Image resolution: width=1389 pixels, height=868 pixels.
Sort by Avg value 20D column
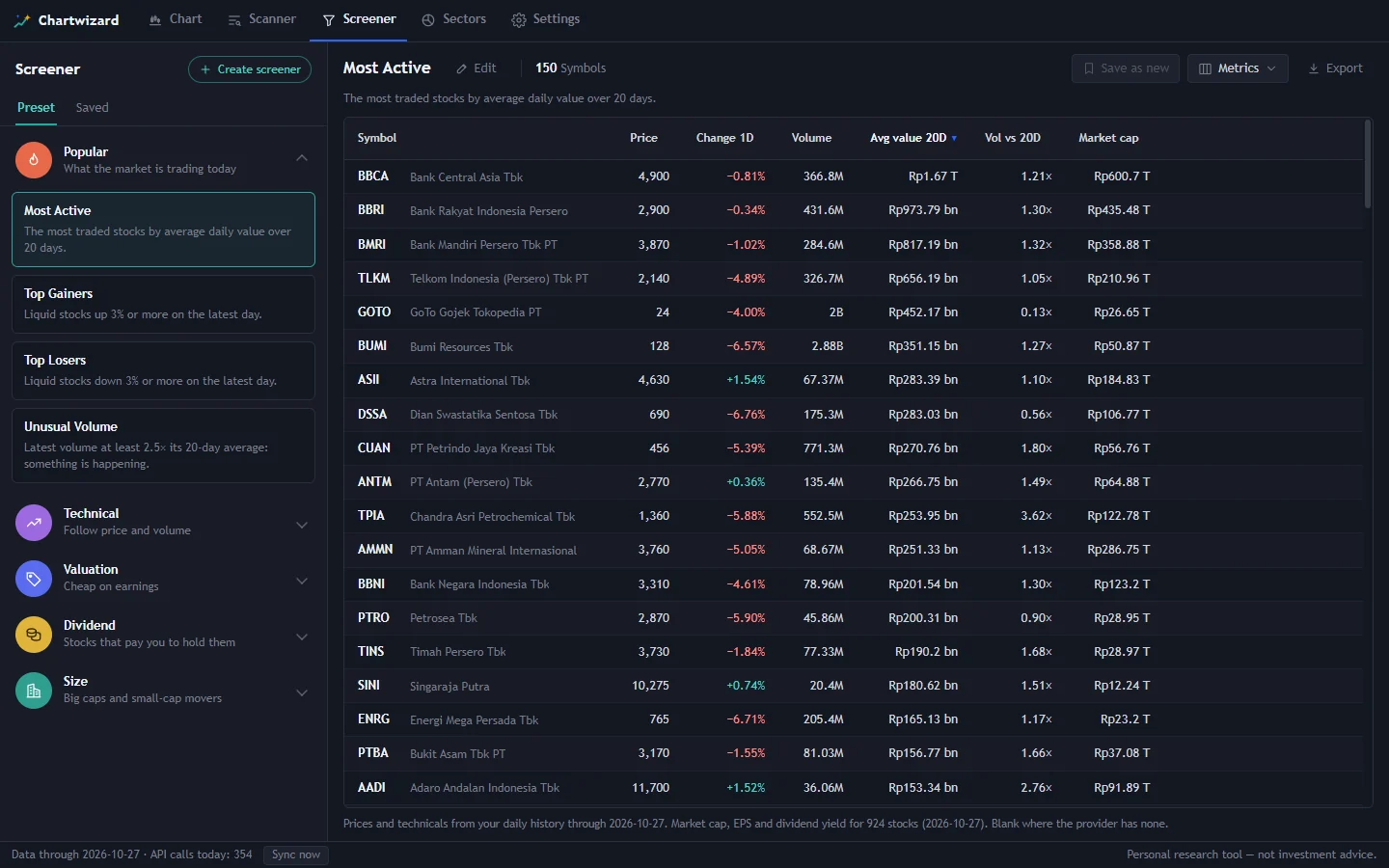tap(913, 138)
